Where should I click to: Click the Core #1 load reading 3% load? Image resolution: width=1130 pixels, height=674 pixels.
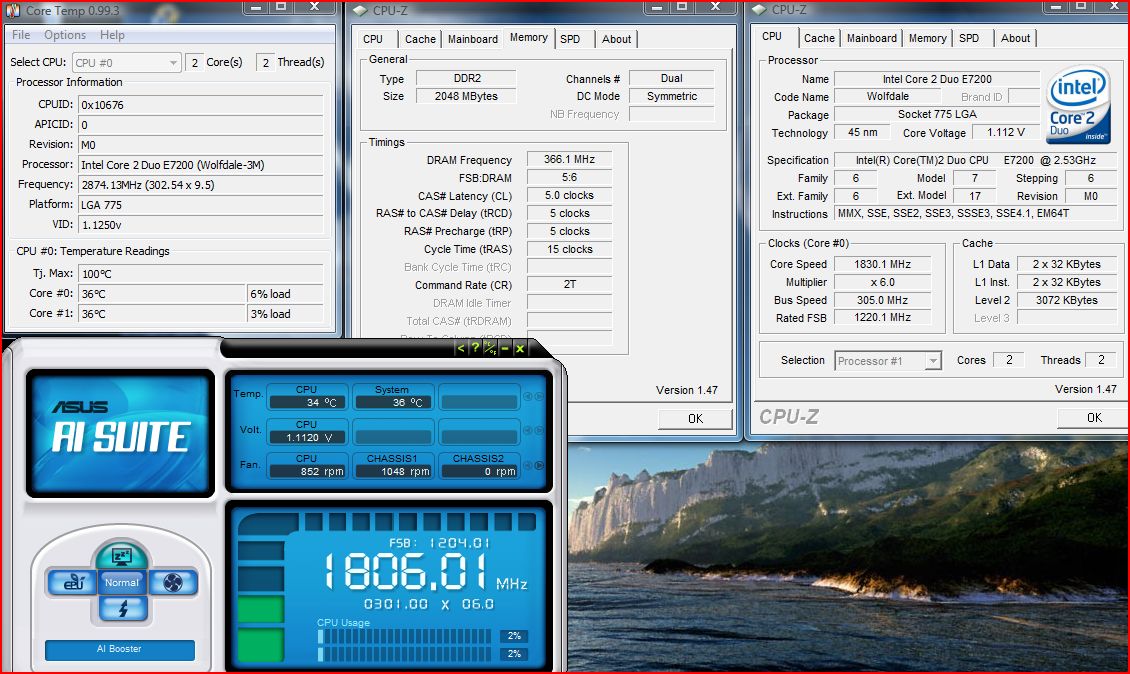pyautogui.click(x=285, y=314)
